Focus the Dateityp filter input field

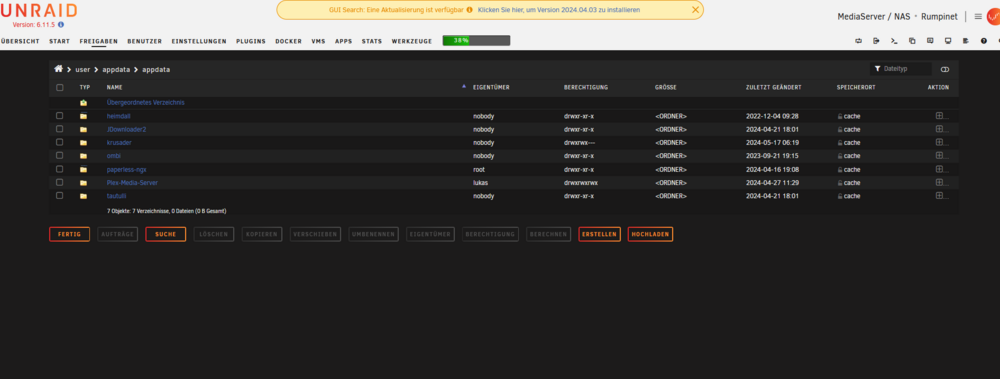901,69
